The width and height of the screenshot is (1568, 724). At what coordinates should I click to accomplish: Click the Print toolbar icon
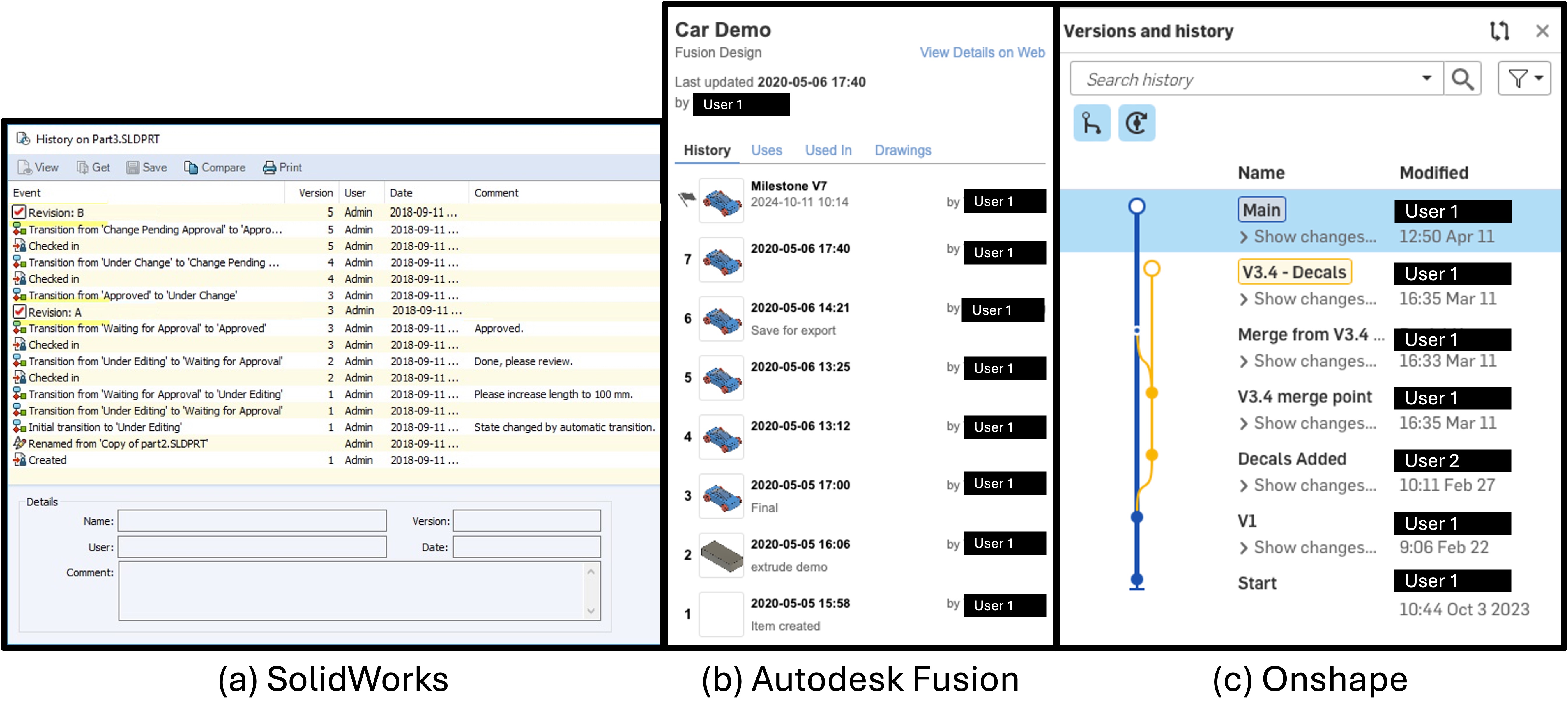coord(269,167)
